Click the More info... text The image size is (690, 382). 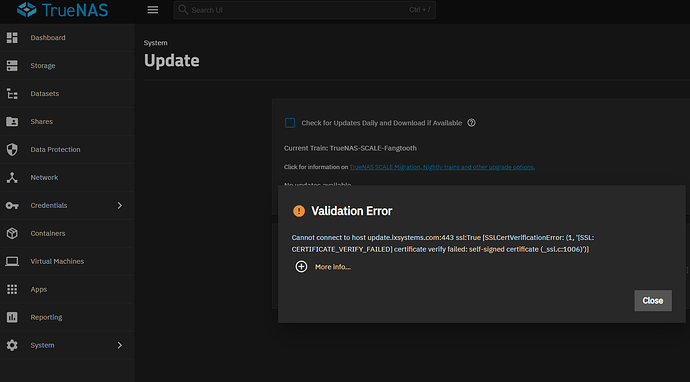tap(333, 267)
